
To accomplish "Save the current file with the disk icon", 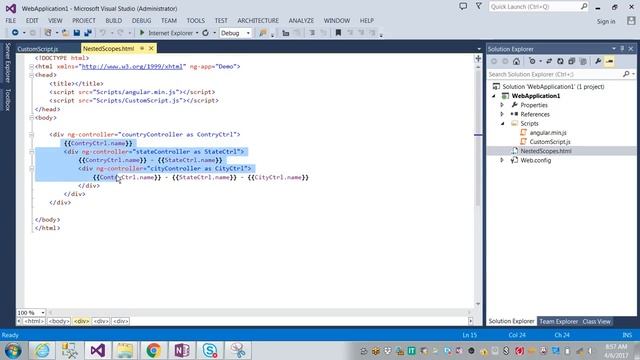I will (x=76, y=33).
